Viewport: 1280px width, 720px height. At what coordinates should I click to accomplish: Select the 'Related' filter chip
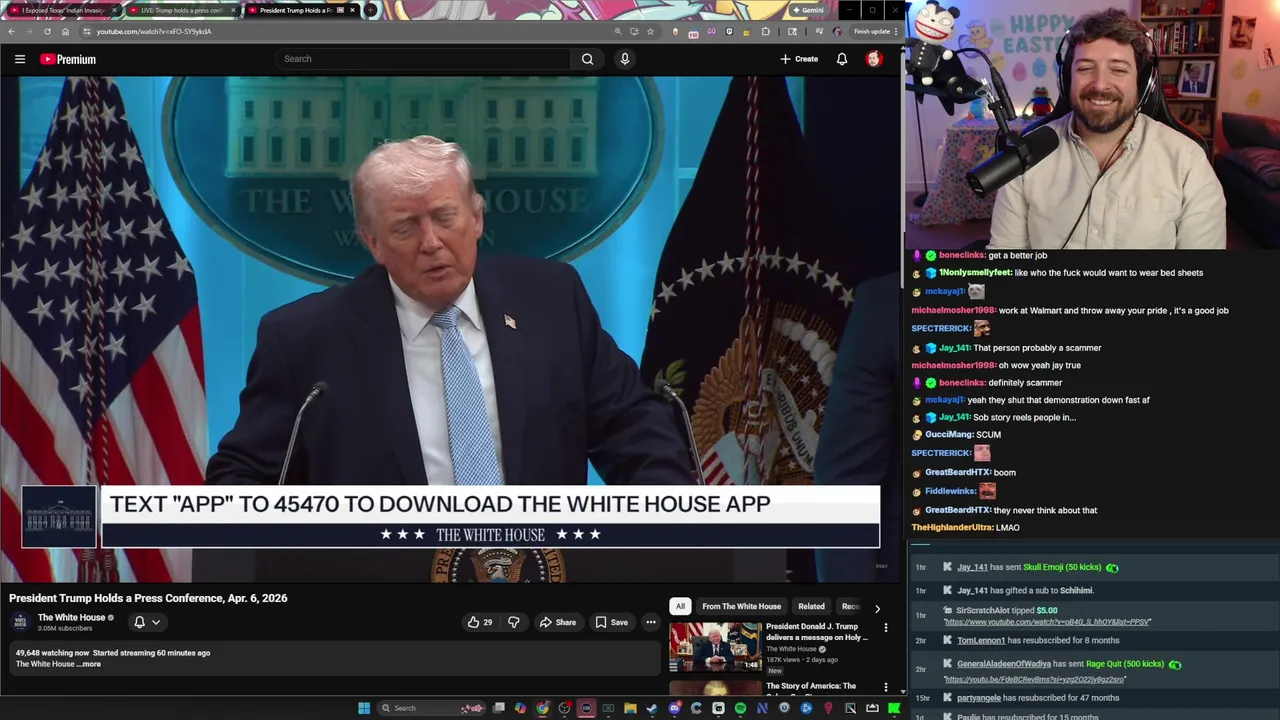[811, 606]
